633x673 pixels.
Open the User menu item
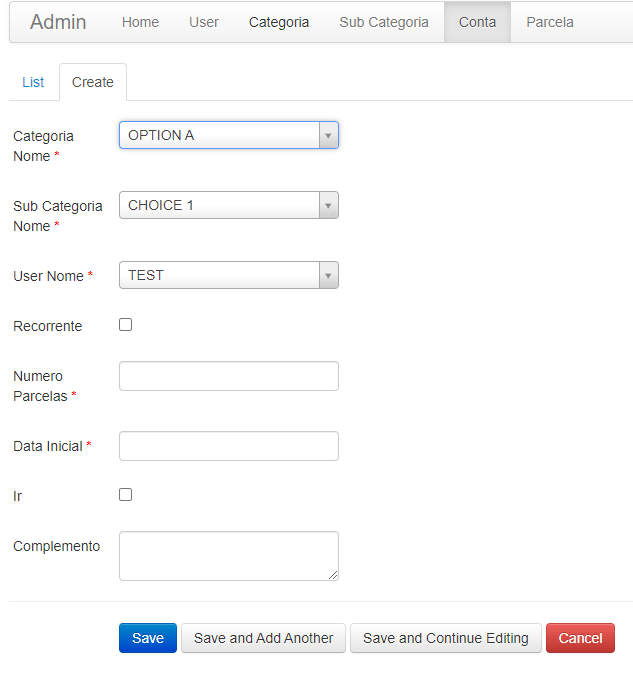coord(204,22)
